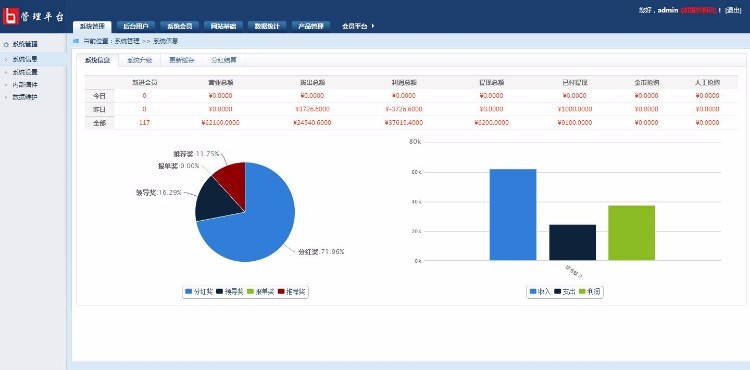Open the navigation tab between 系统会员 and 数据统计
The image size is (750, 370).
[x=223, y=26]
